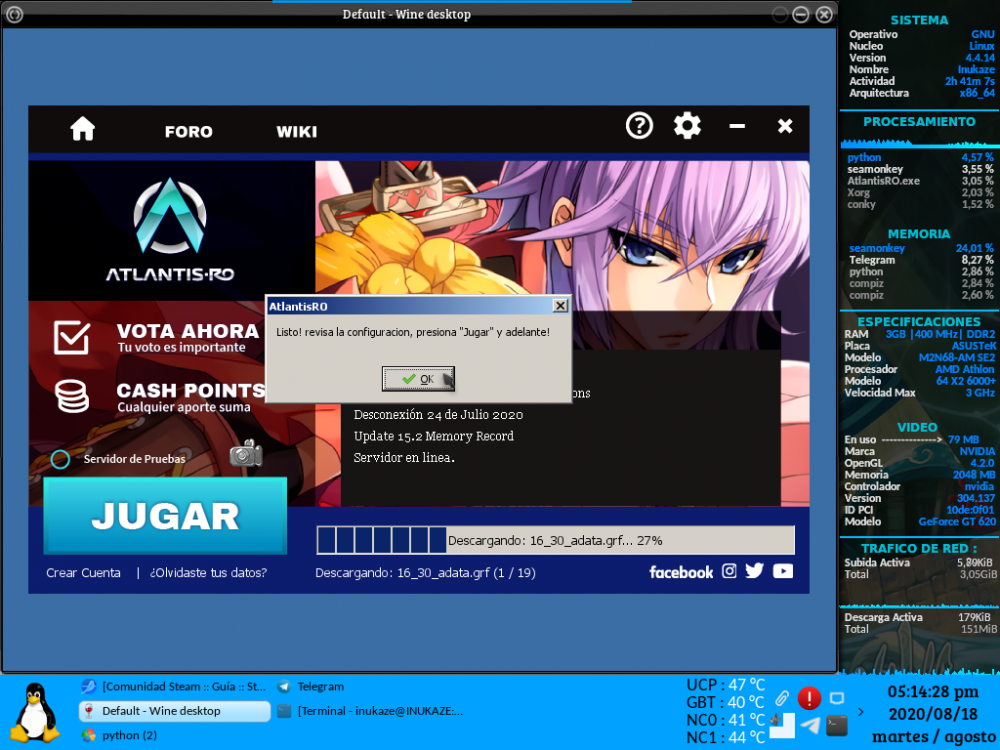Open the Tux penguin application menu
This screenshot has width=1000, height=750.
click(37, 712)
